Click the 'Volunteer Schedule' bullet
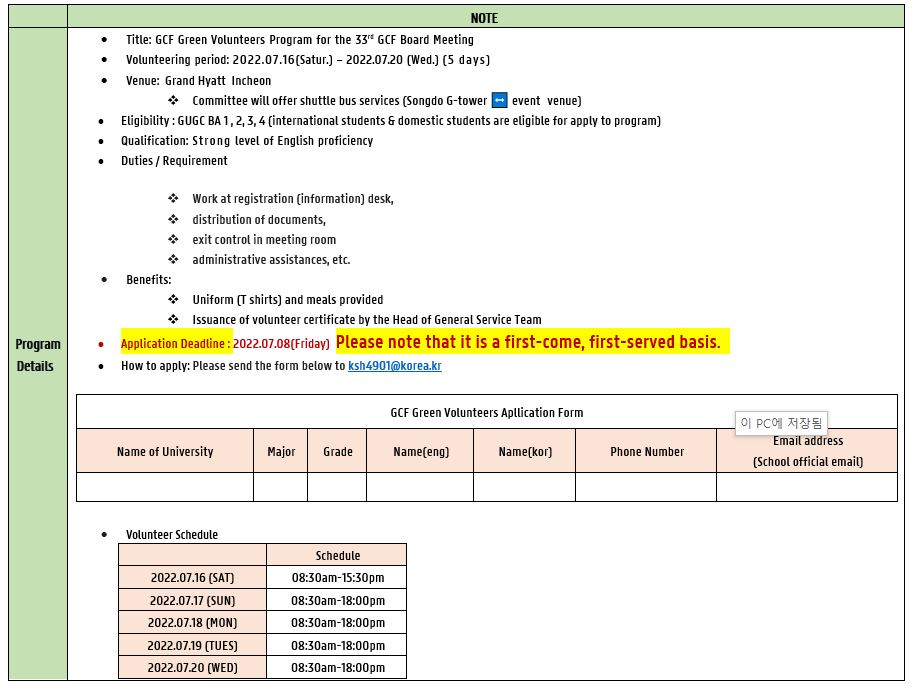Viewport: 913px width, 689px height. [x=172, y=535]
